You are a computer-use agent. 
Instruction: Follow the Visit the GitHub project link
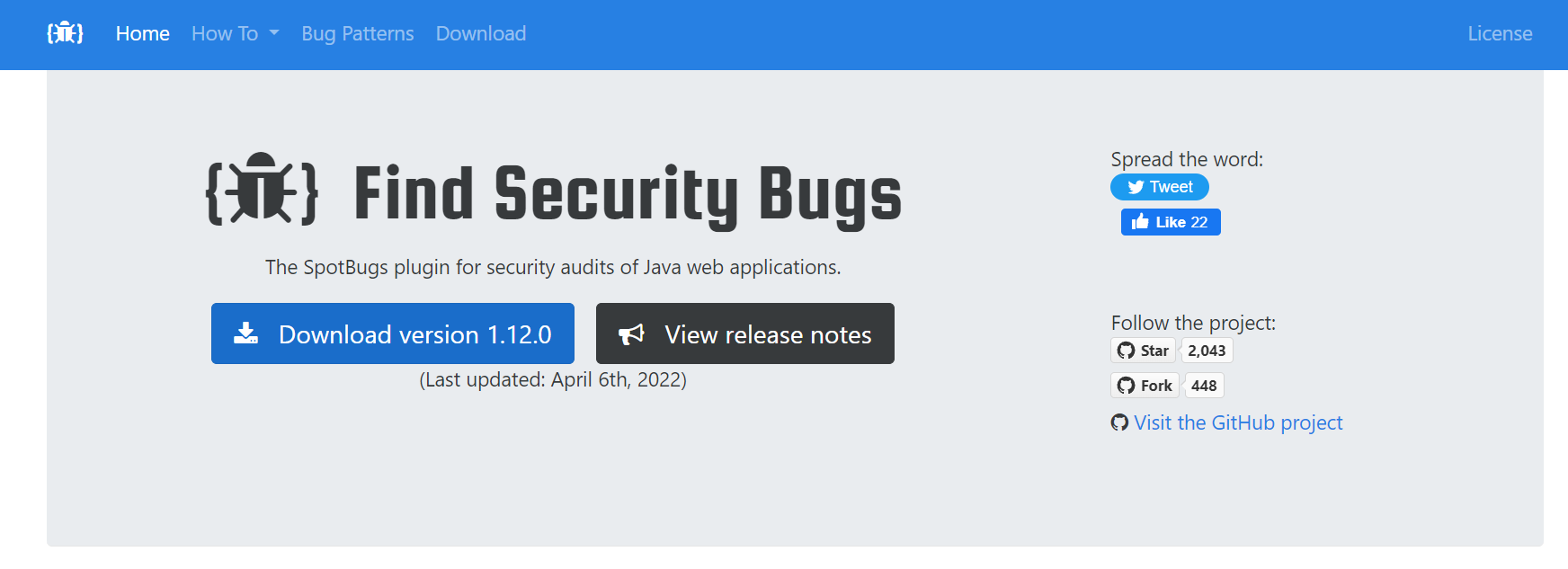[1238, 422]
